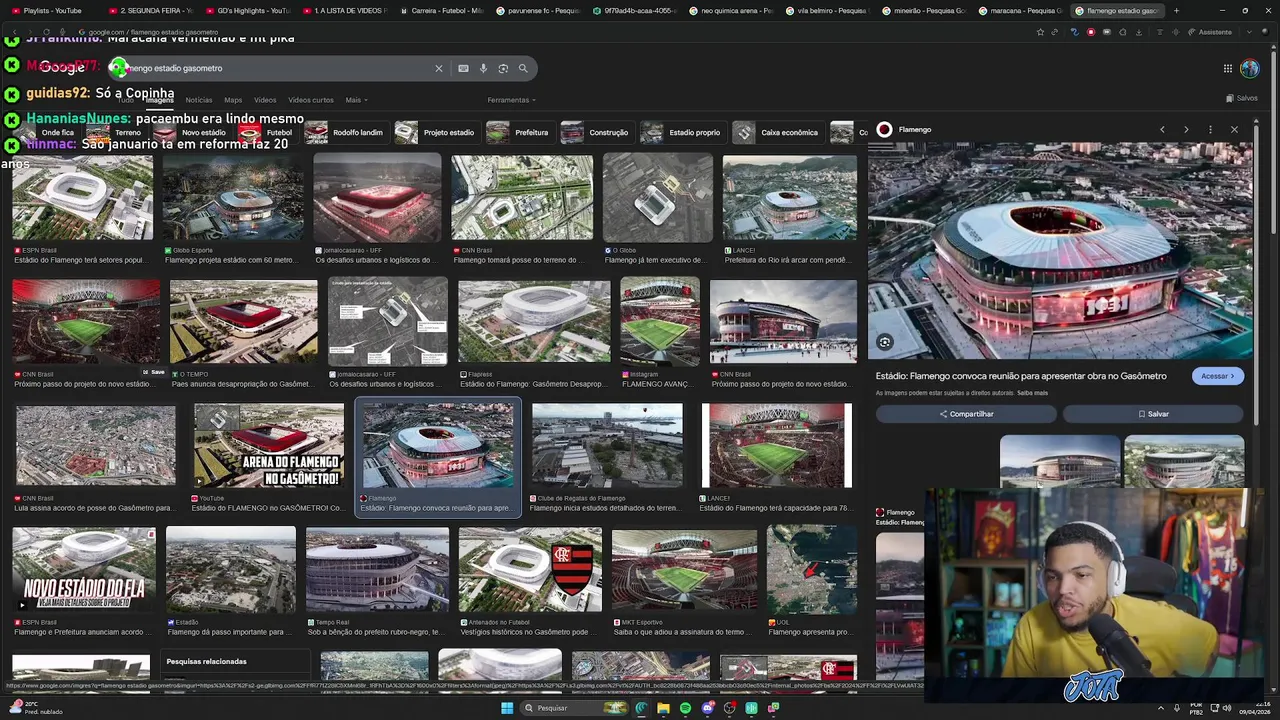
Task: Open 'Paes anuncia desapropriação' O Tempo thumbnail
Action: (x=243, y=322)
